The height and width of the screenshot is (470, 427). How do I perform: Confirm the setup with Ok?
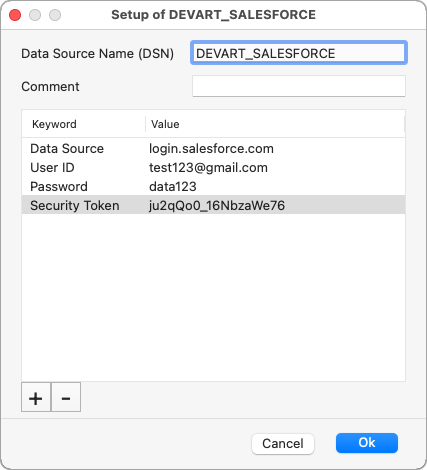coord(367,443)
